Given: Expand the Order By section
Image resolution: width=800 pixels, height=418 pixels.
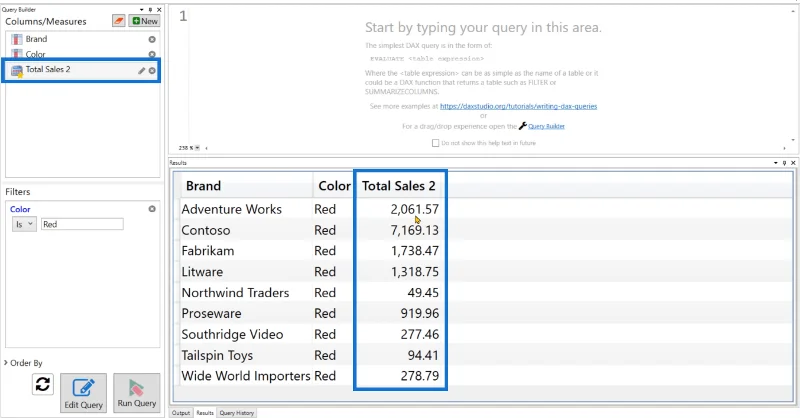Looking at the screenshot, I should click(23, 363).
